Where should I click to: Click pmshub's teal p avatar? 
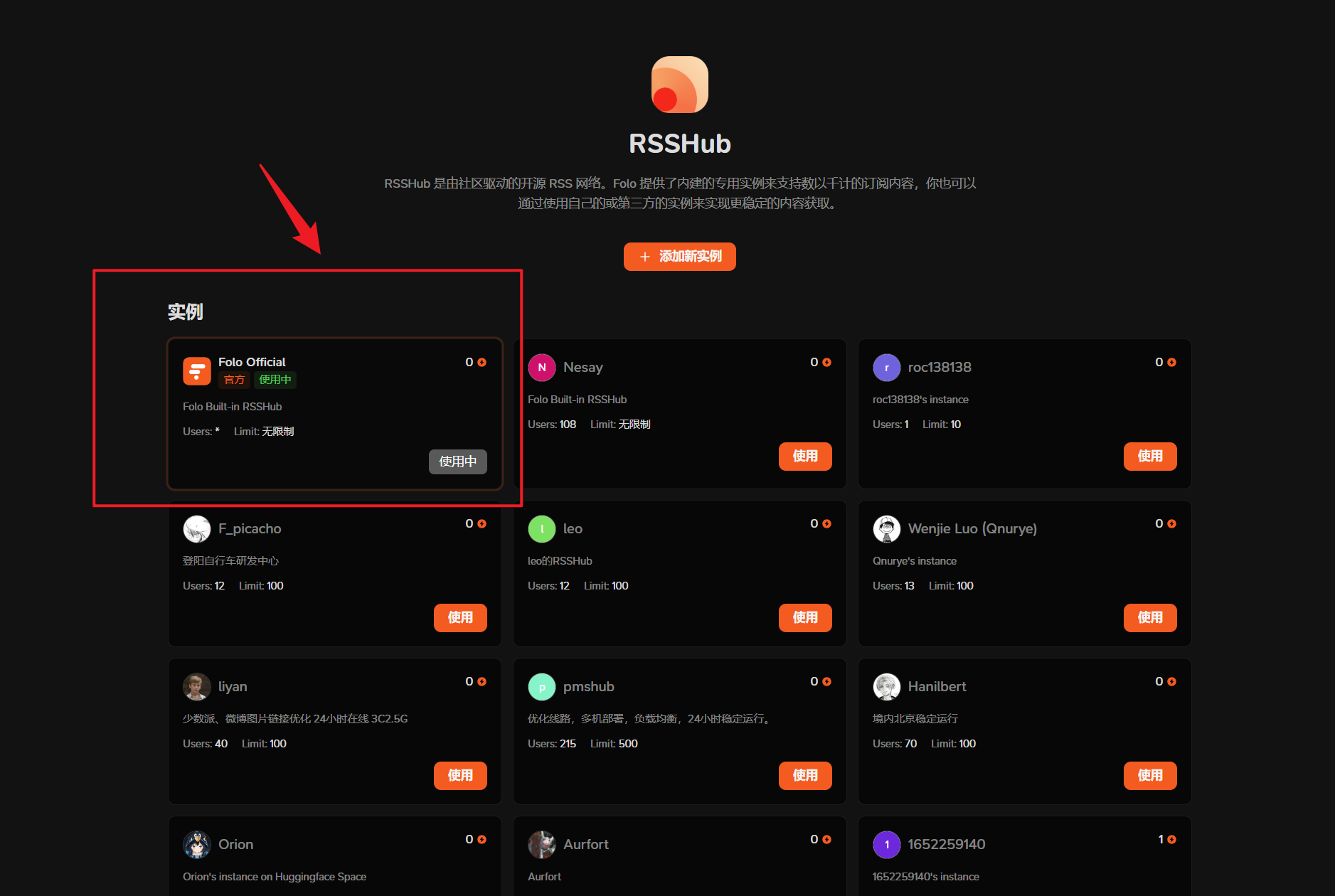[x=542, y=687]
